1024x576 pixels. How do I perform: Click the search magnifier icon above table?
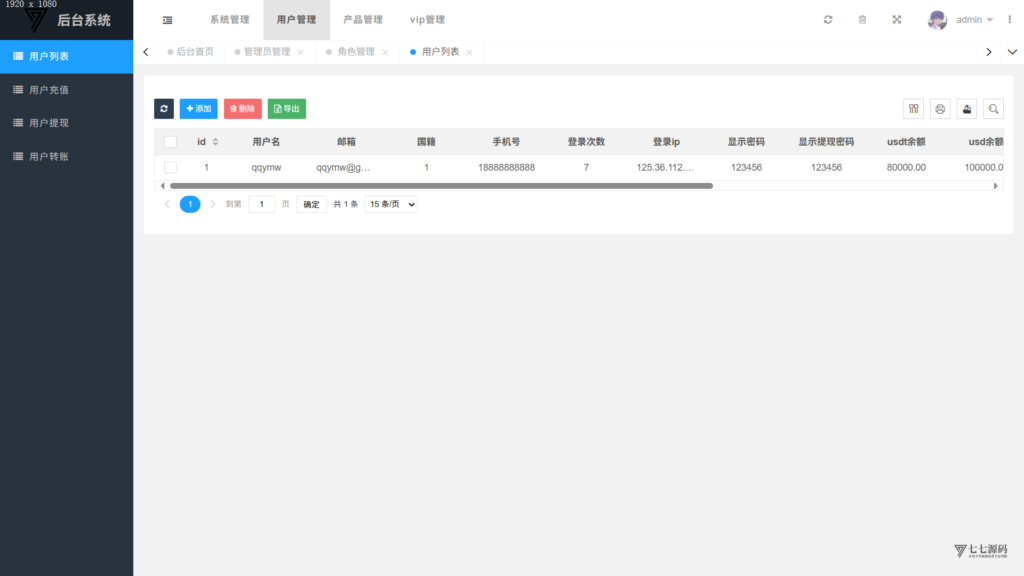pos(993,109)
